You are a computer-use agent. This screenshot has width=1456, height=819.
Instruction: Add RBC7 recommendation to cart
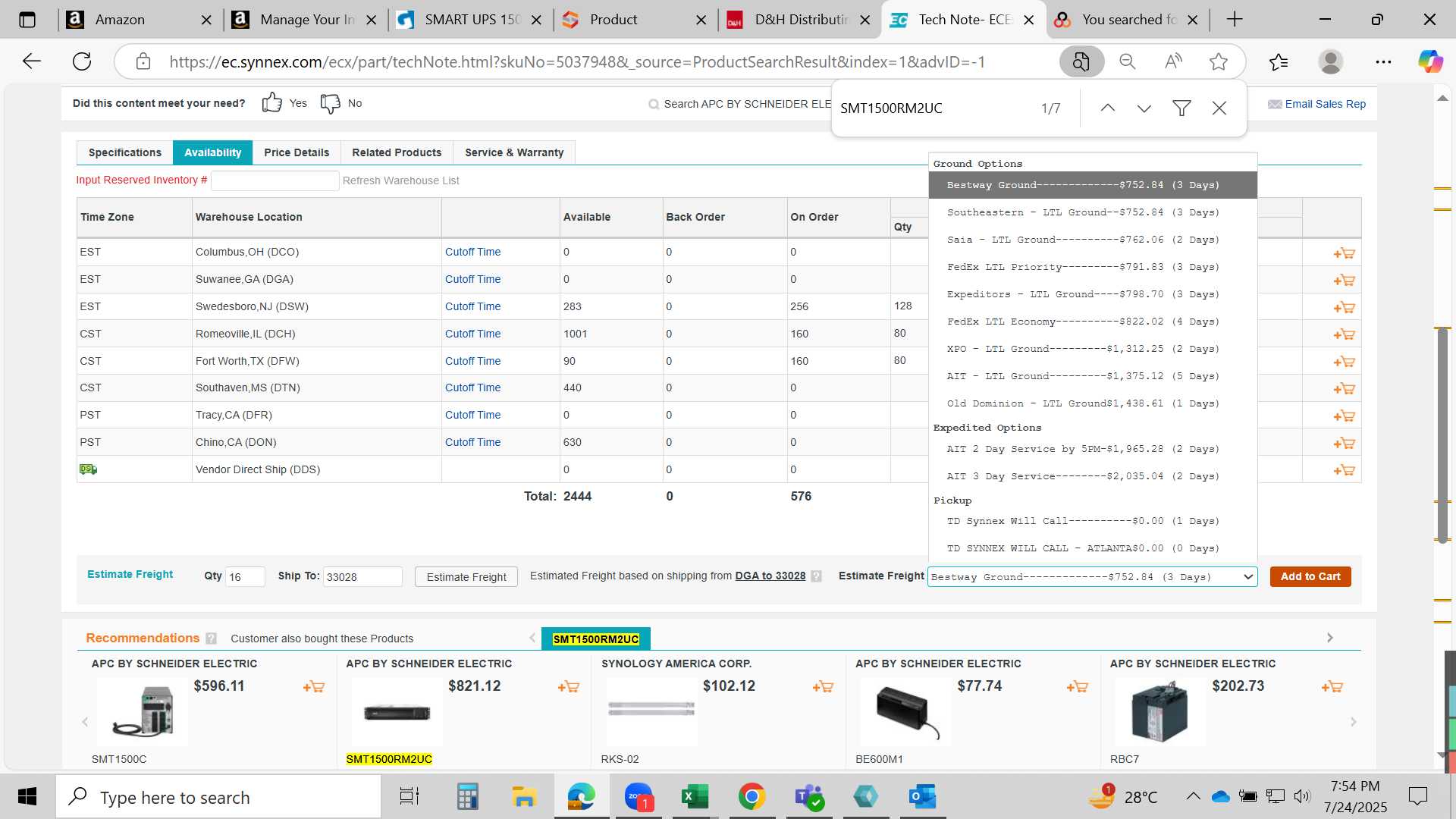pos(1332,687)
